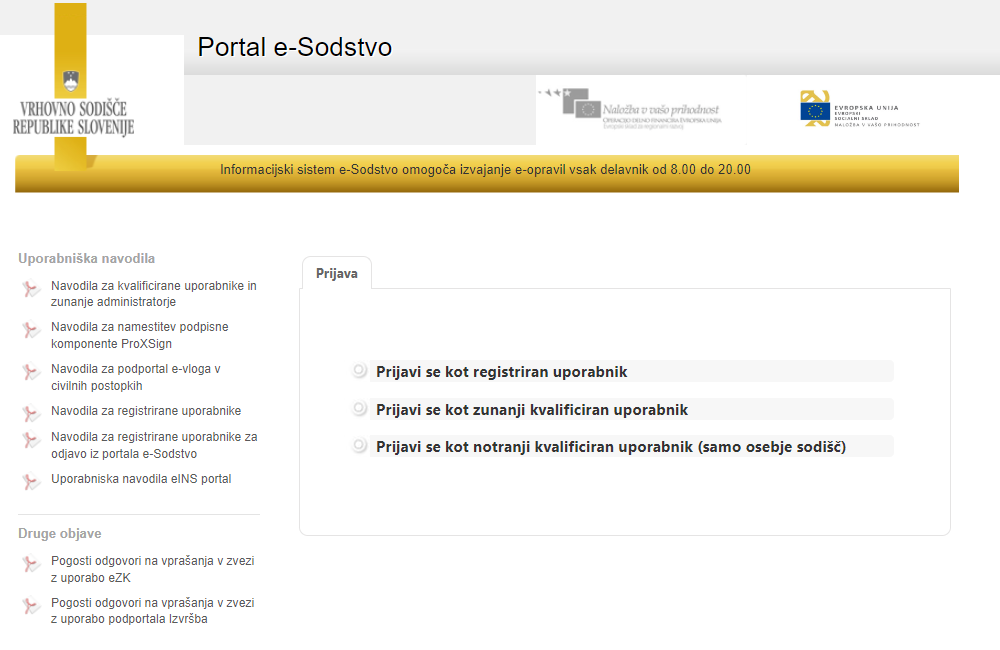Click the Evropska unija social fund logo

[859, 109]
